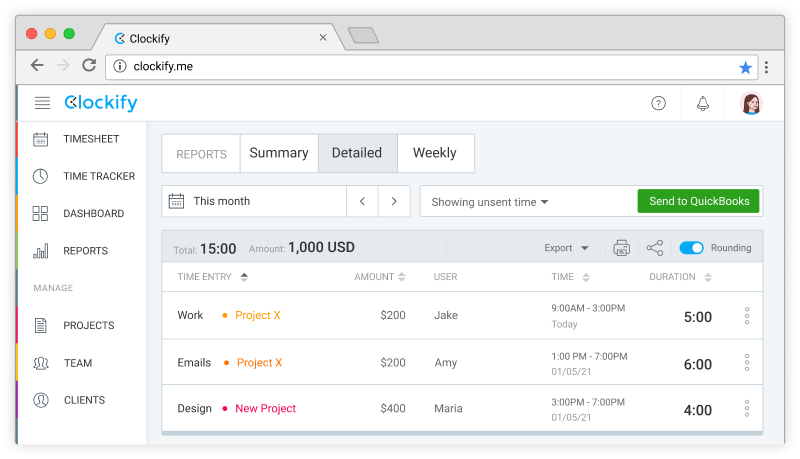Screen dimensions: 800x459
Task: Open the user profile avatar
Action: click(x=751, y=103)
